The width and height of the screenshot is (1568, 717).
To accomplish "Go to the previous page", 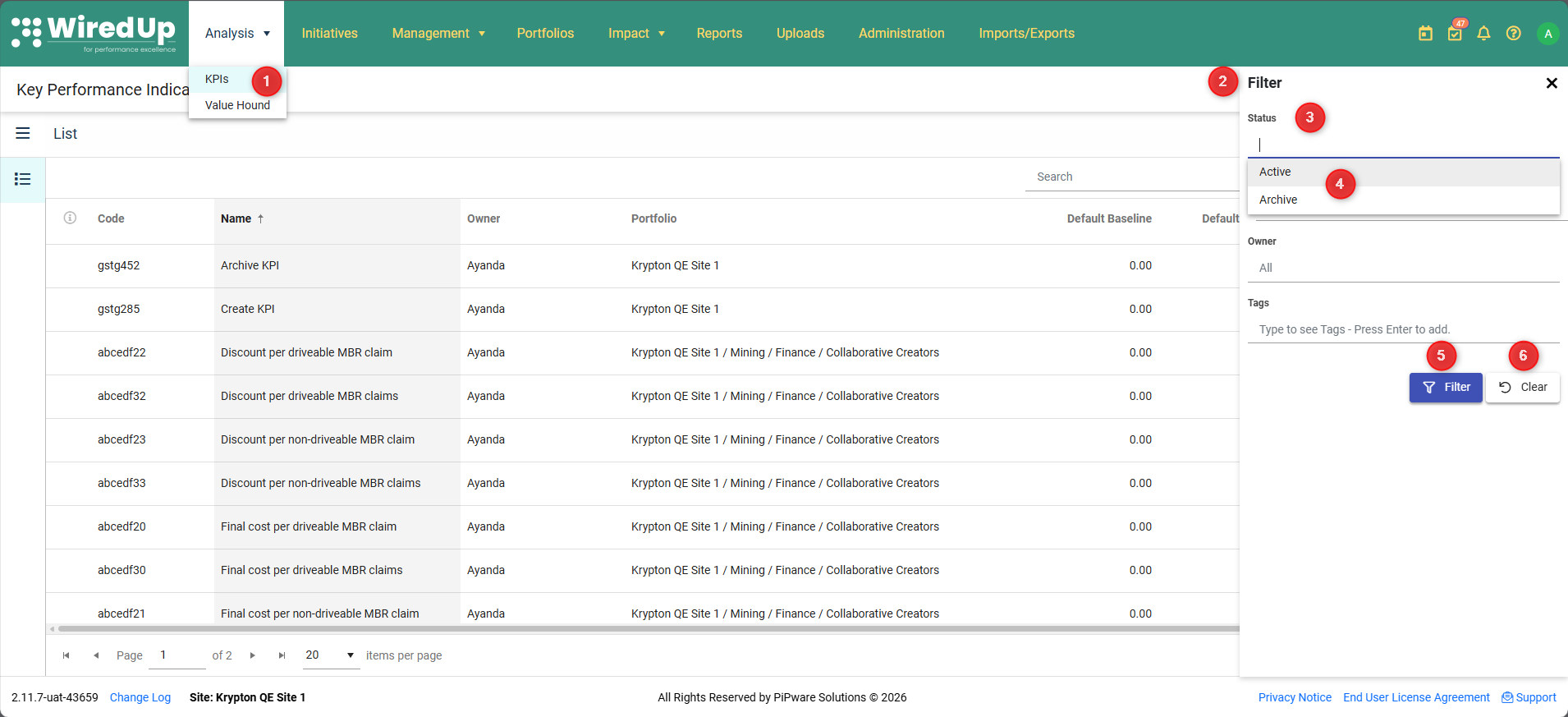I will tap(96, 655).
